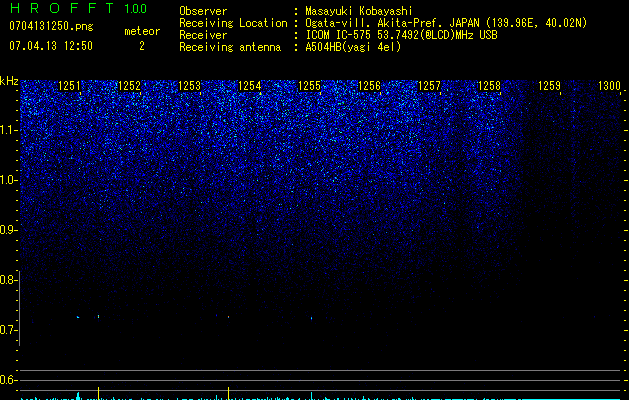Click the 0.8 kHz axis label

tap(8, 280)
